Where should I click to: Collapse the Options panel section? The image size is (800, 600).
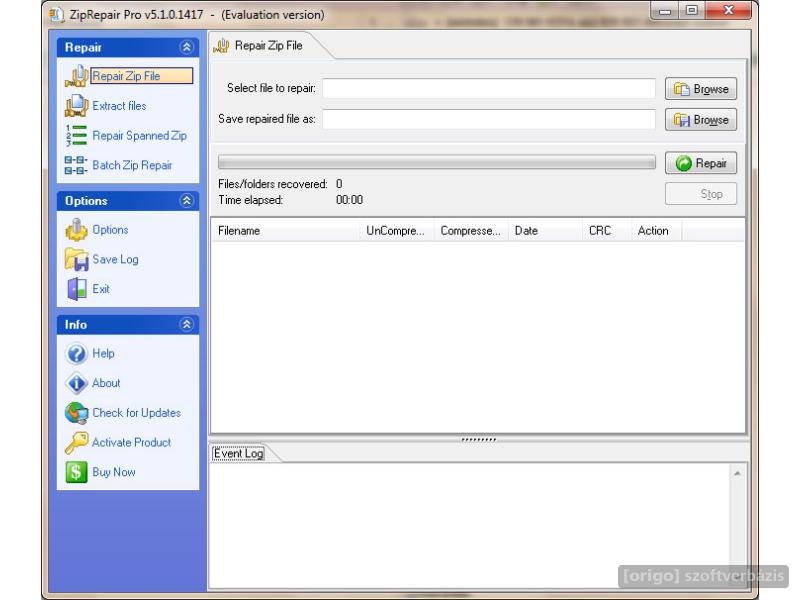187,201
